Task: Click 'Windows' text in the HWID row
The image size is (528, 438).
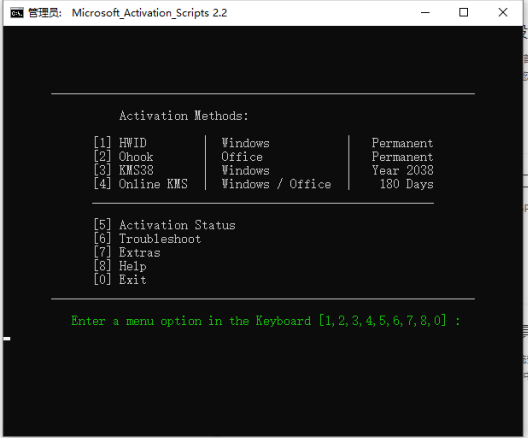Action: pos(245,143)
